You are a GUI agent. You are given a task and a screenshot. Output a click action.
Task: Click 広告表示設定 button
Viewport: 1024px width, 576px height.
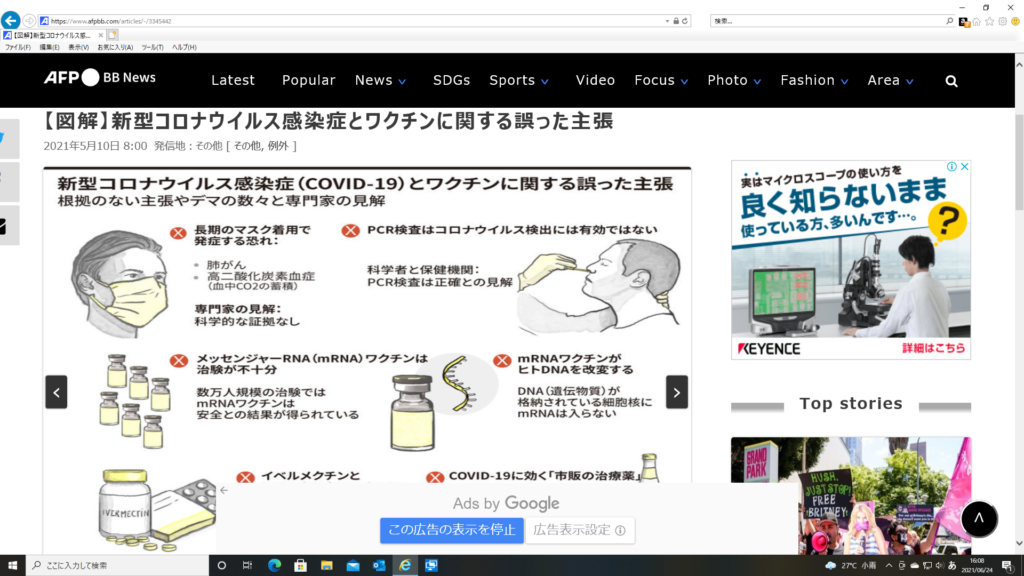pyautogui.click(x=580, y=530)
